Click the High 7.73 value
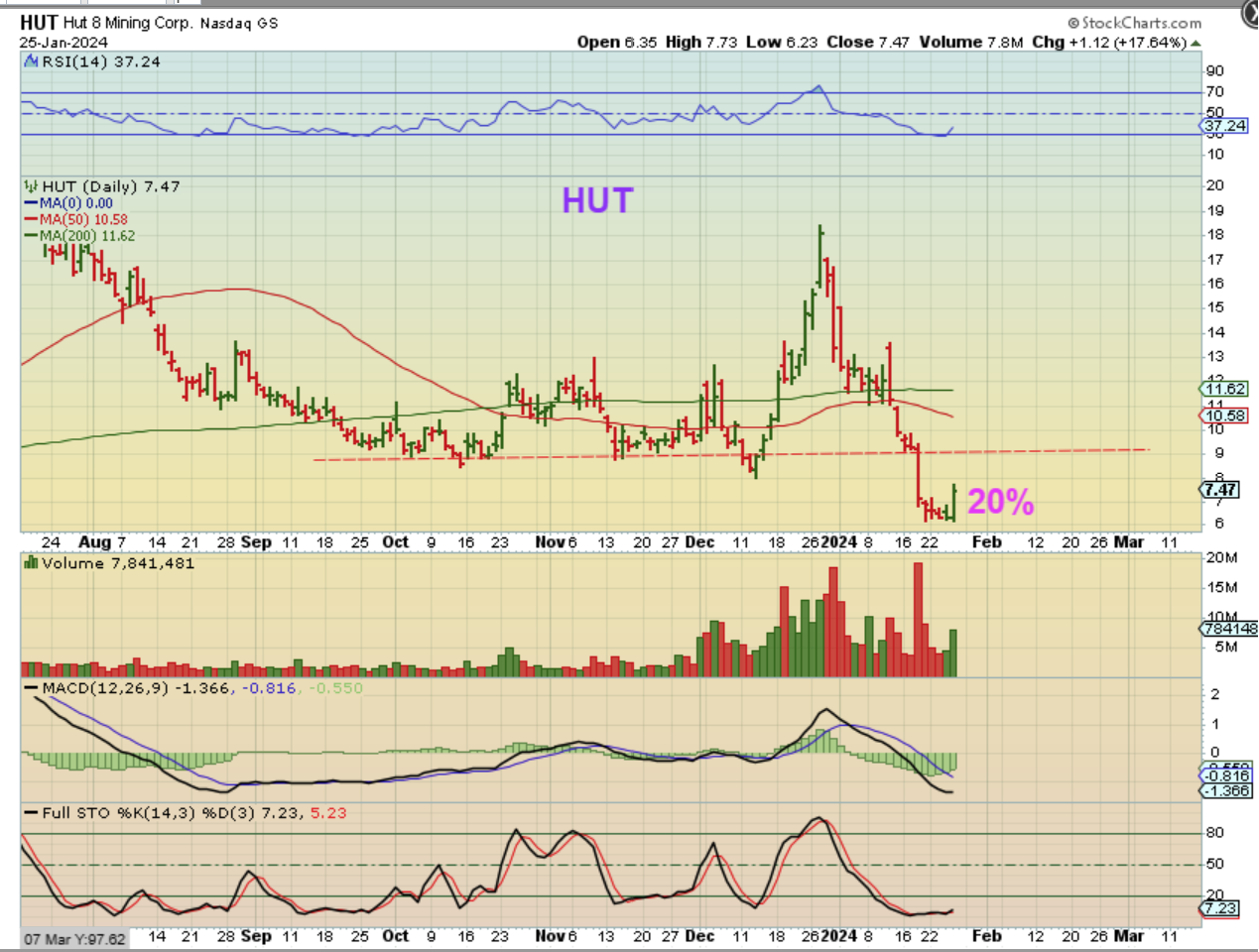 coord(701,42)
